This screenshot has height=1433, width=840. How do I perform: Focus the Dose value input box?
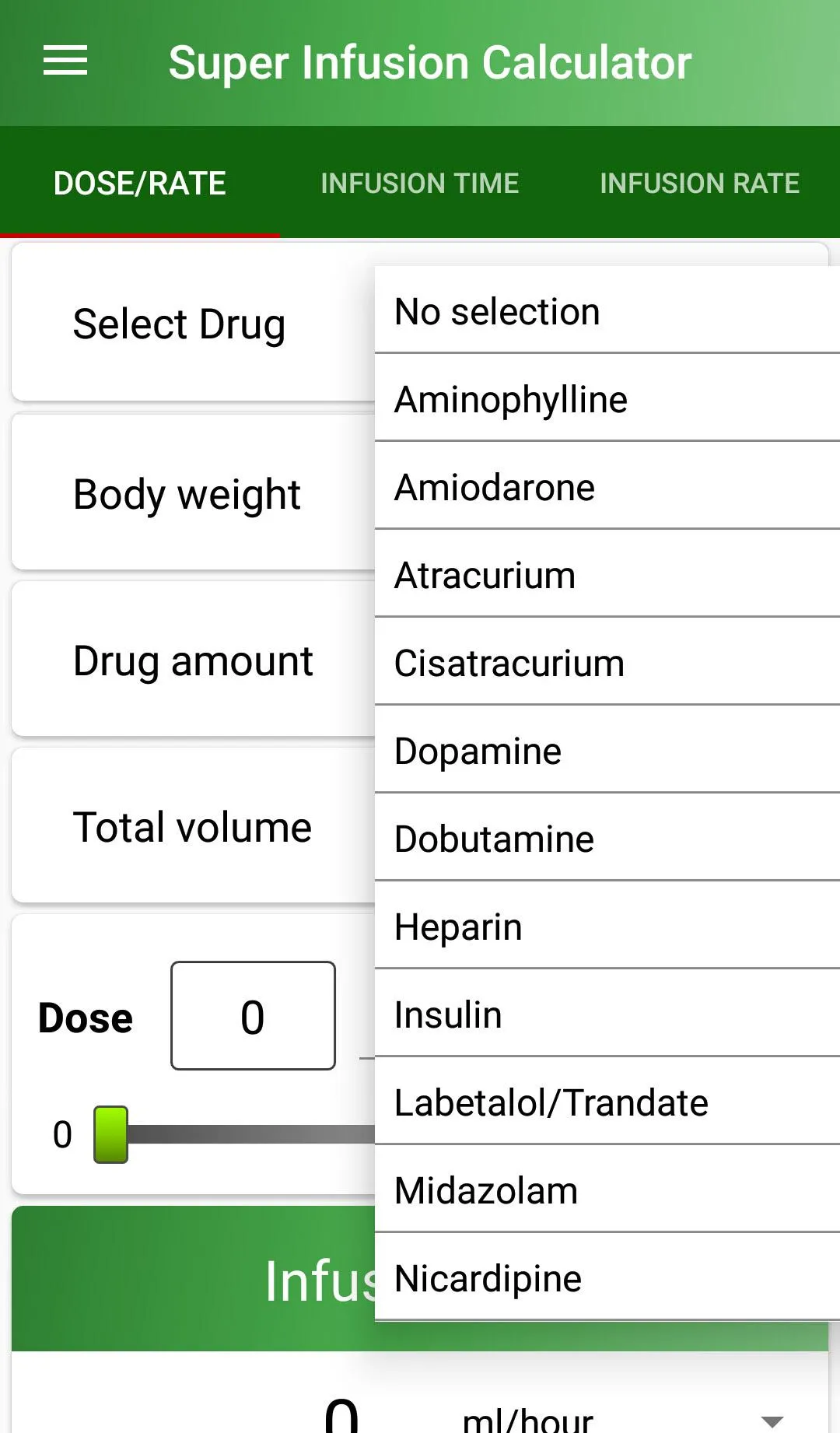click(253, 1015)
